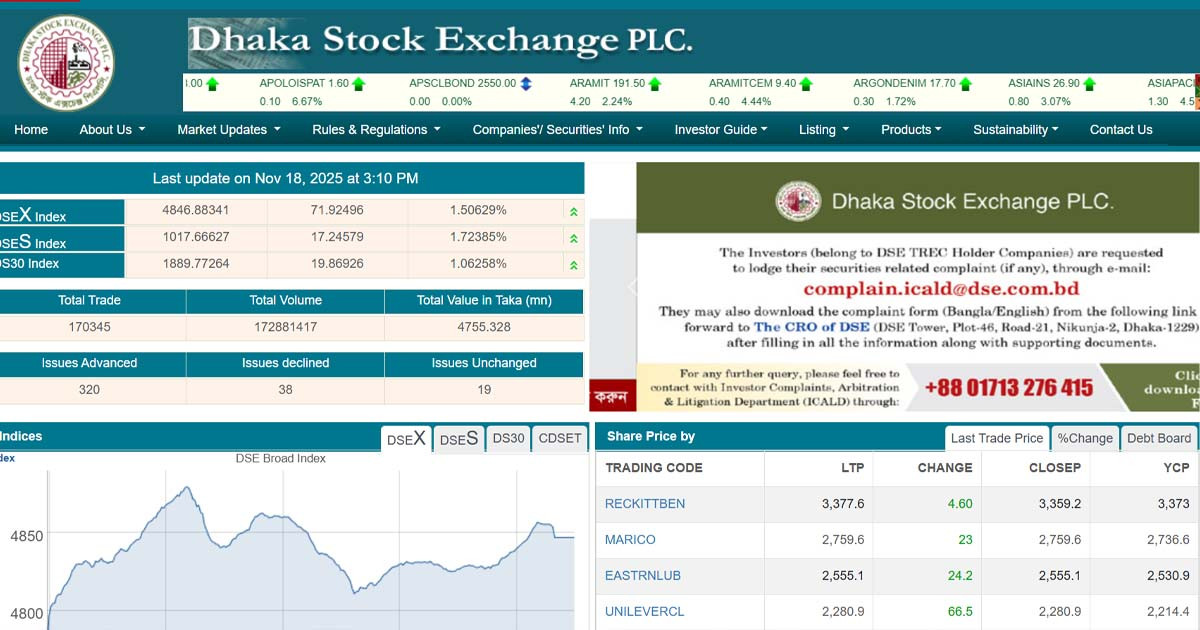Open the Debt Board tab

pos(1158,438)
